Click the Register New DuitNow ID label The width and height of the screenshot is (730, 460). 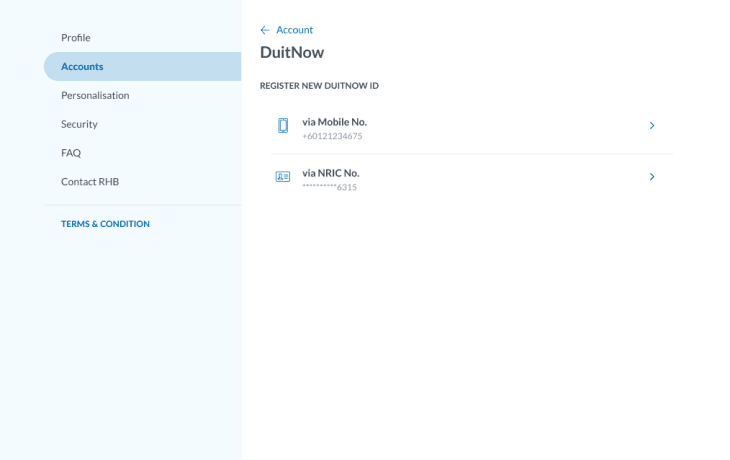pos(319,86)
